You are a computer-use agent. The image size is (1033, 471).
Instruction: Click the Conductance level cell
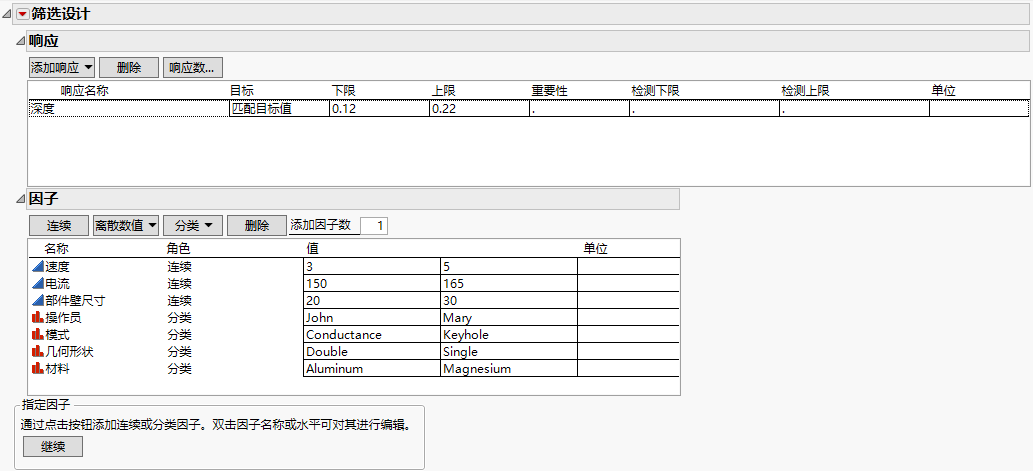coord(372,335)
